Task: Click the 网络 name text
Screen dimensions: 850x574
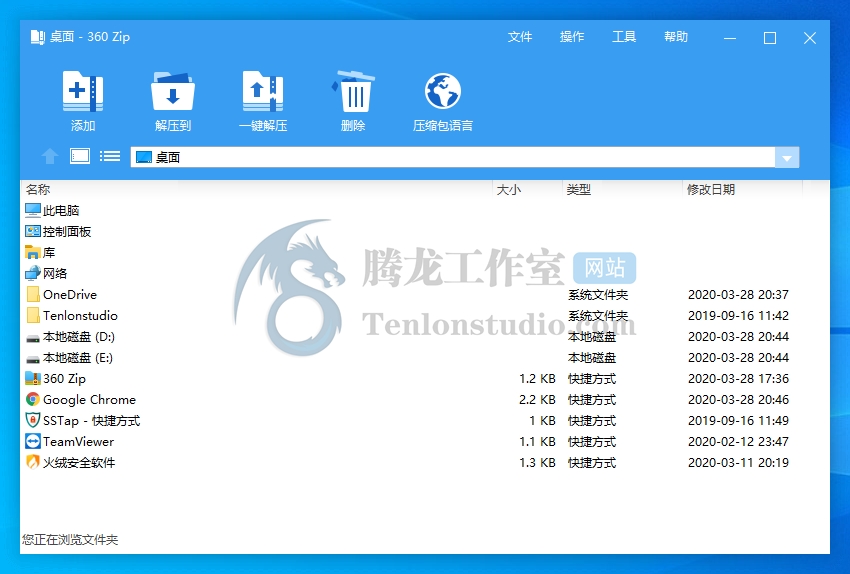Action: point(55,273)
